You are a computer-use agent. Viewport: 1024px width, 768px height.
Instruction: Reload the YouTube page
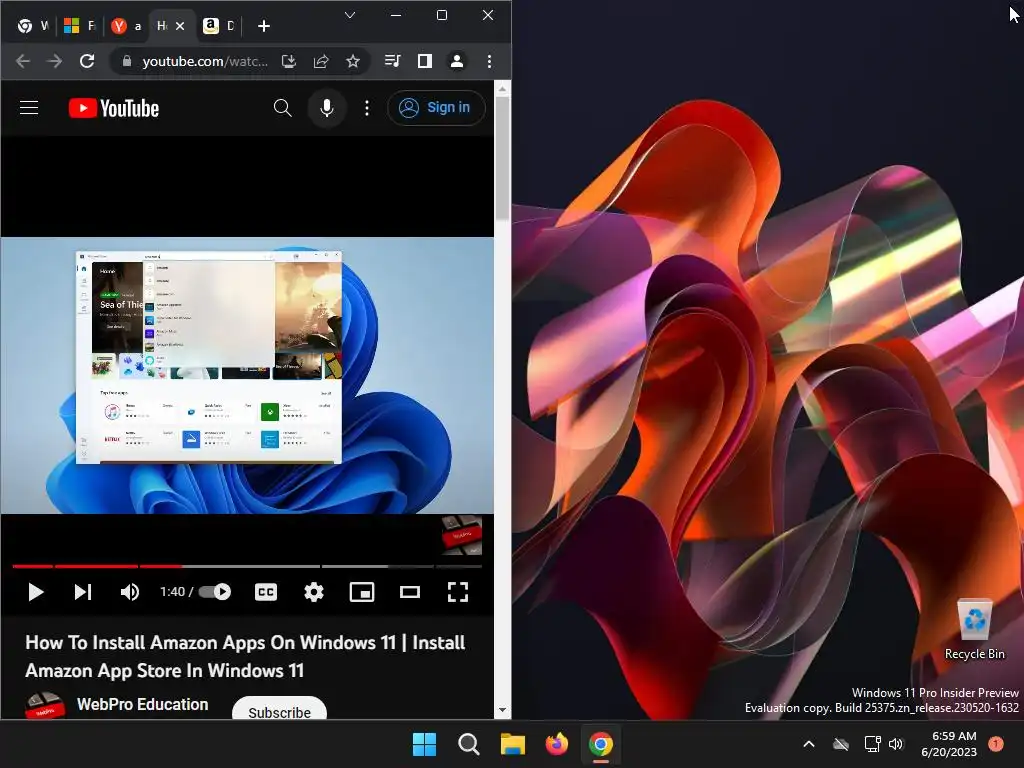87,61
